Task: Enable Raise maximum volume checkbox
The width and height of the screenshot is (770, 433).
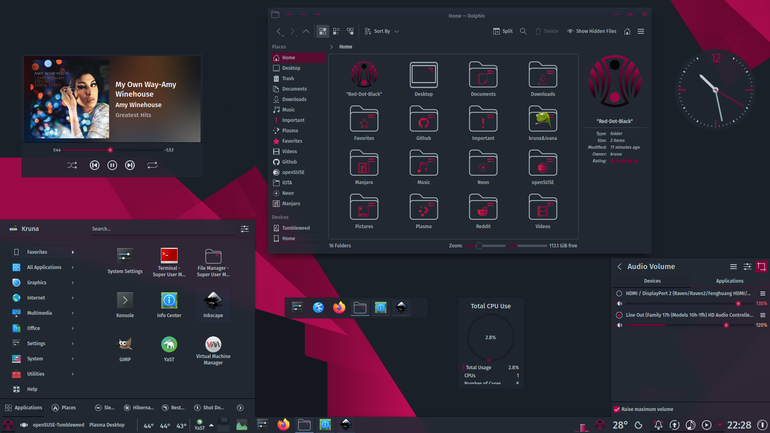Action: tap(617, 409)
